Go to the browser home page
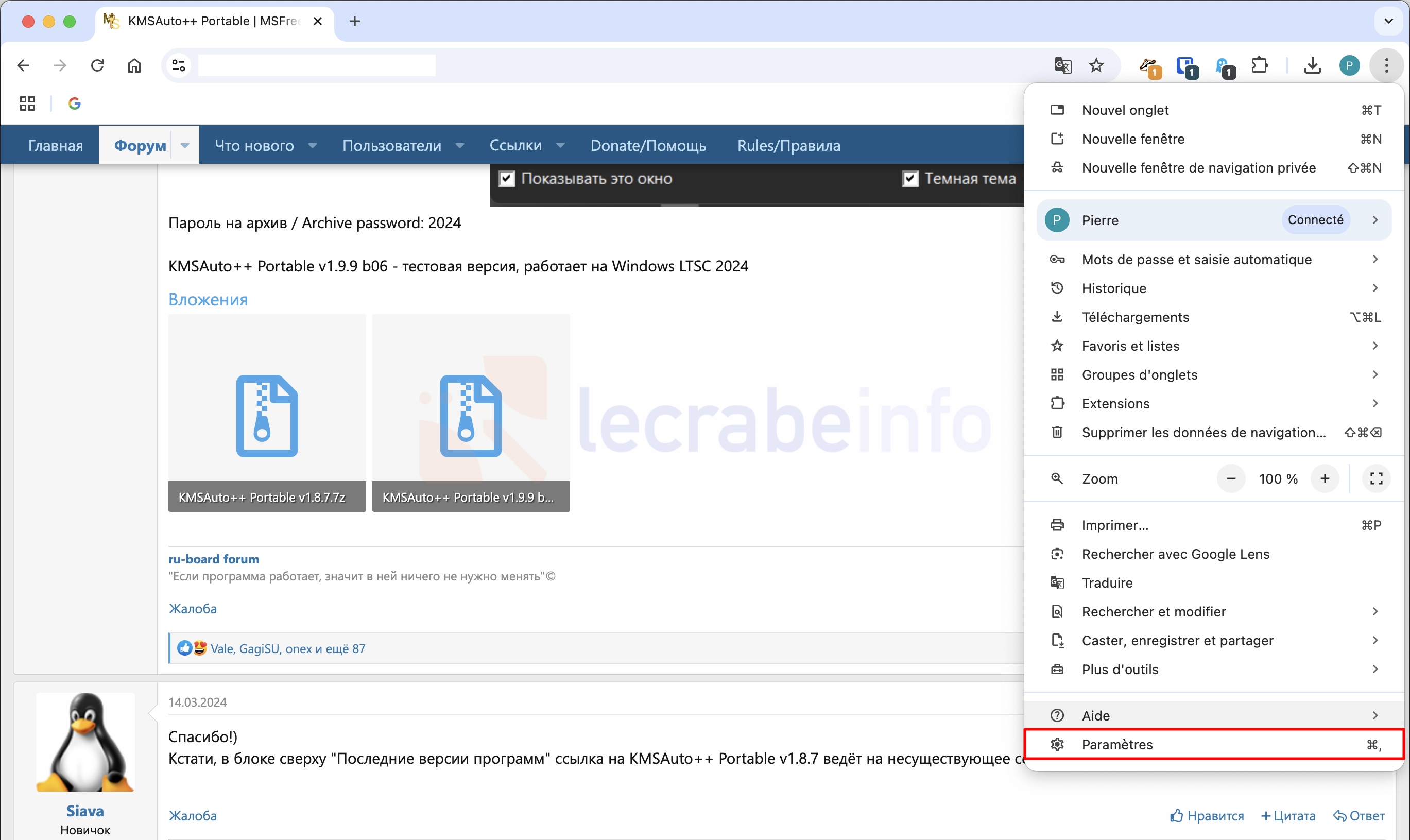This screenshot has height=840, width=1410. [x=134, y=65]
